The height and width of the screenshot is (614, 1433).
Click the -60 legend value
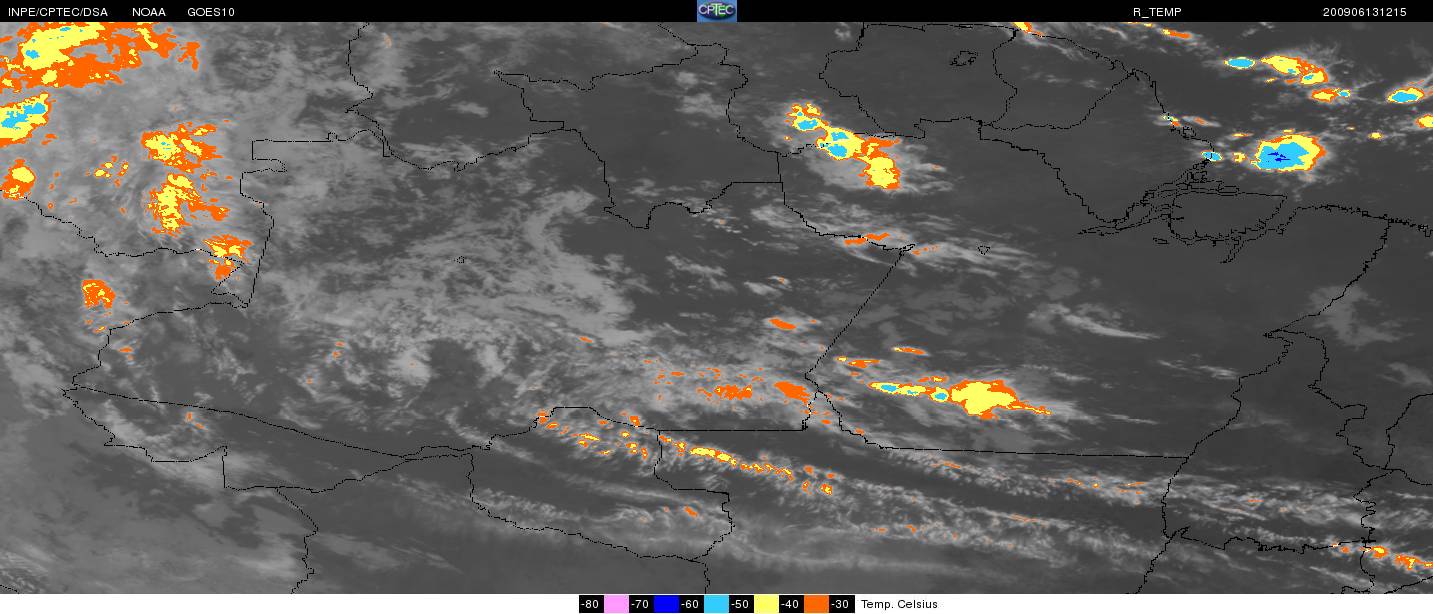[691, 604]
